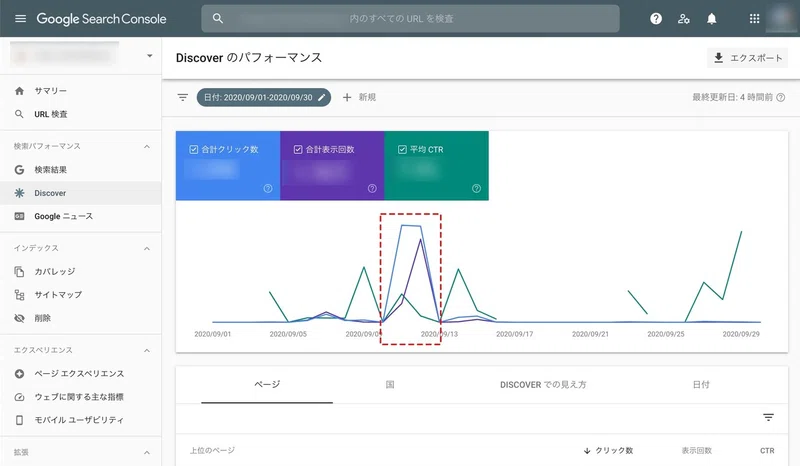This screenshot has height=466, width=800.
Task: Open the Google apps grid
Action: [x=754, y=19]
